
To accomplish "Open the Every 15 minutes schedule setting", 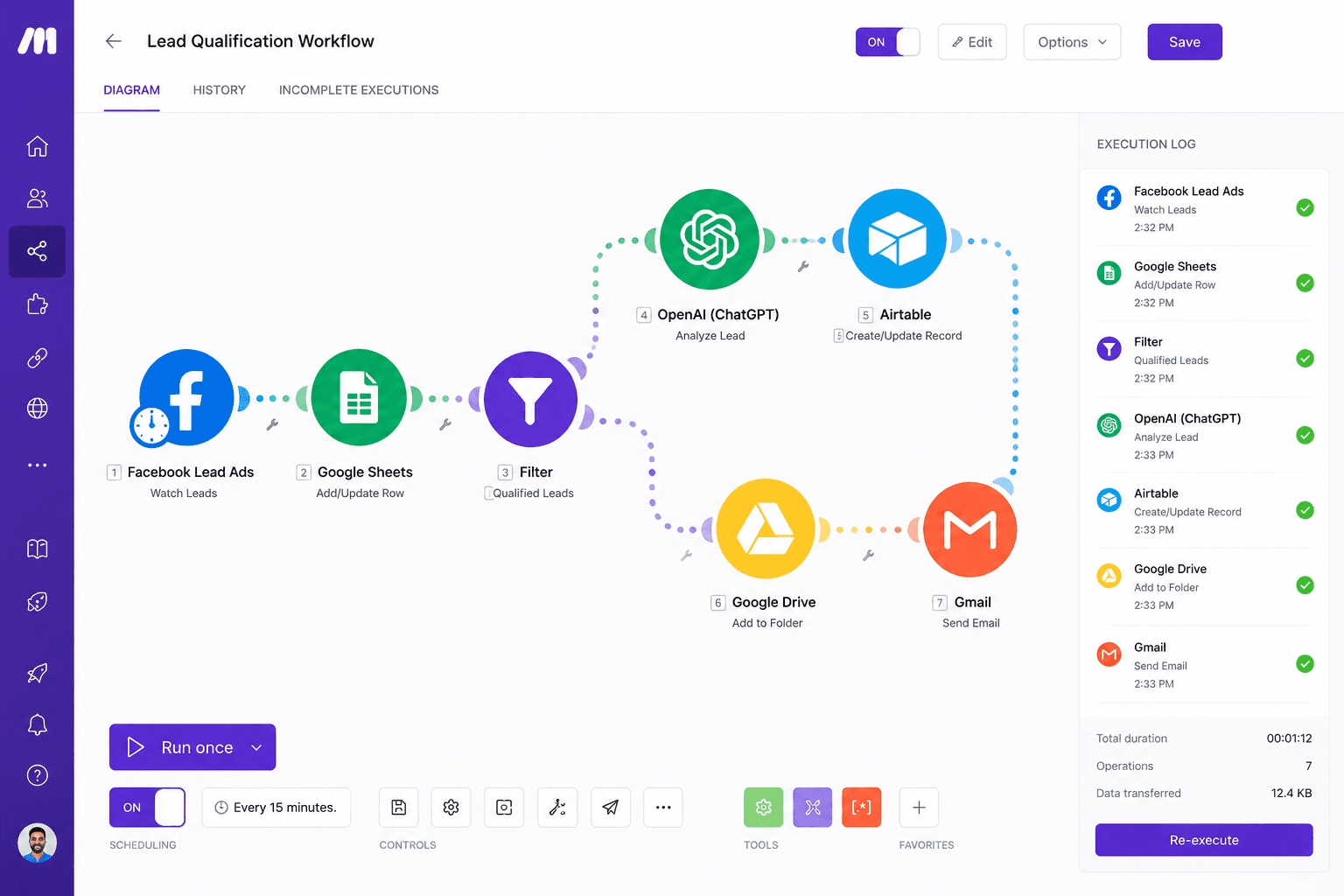I will (276, 808).
